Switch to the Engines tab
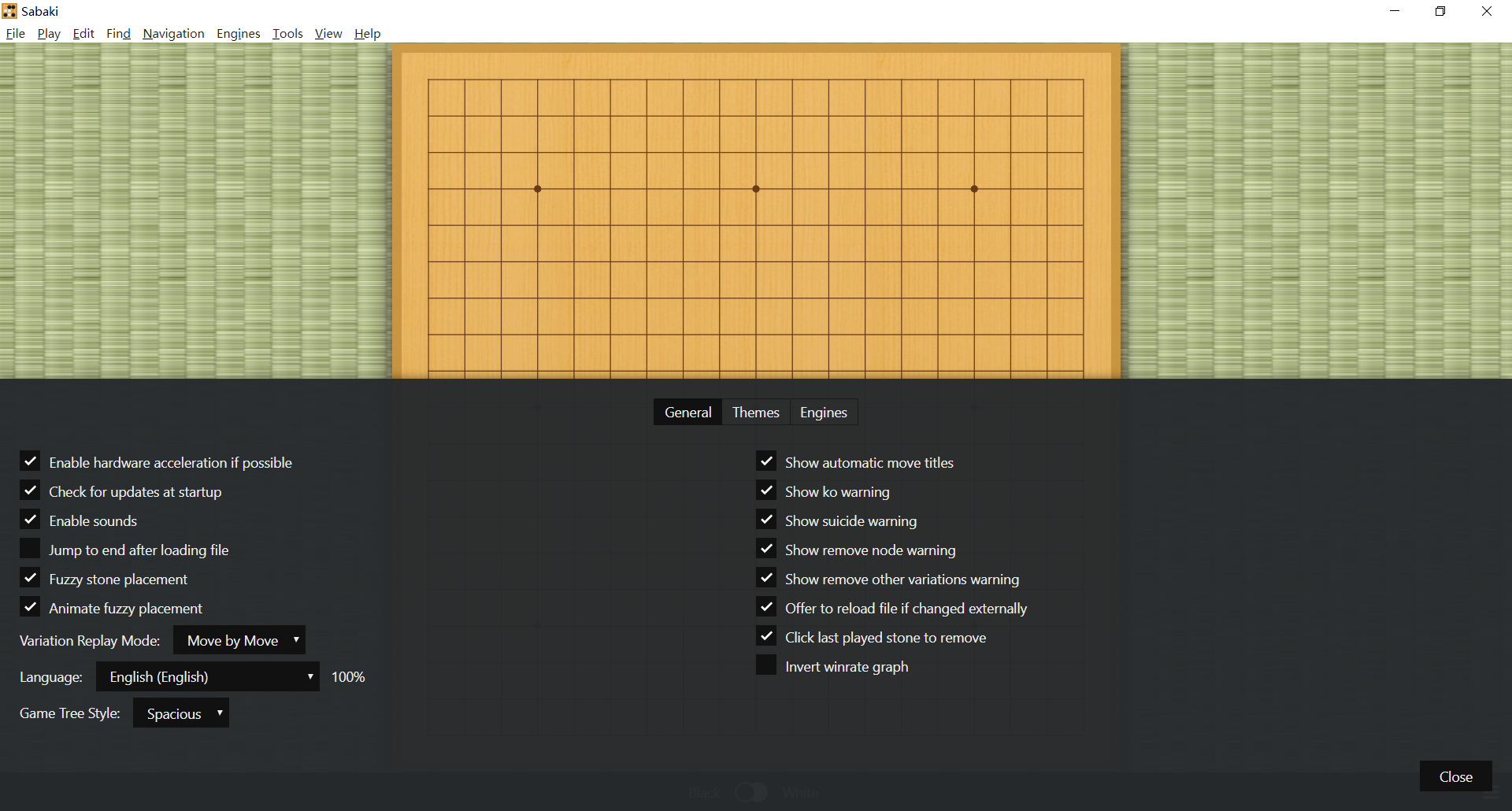This screenshot has height=811, width=1512. click(822, 412)
